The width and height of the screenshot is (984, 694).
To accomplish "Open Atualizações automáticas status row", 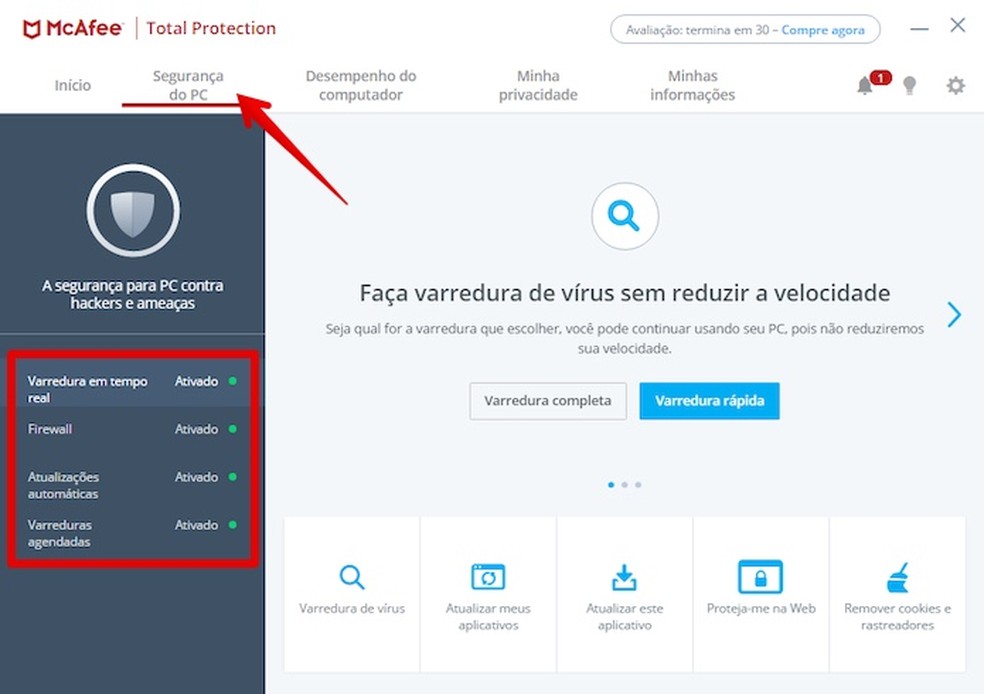I will (132, 484).
